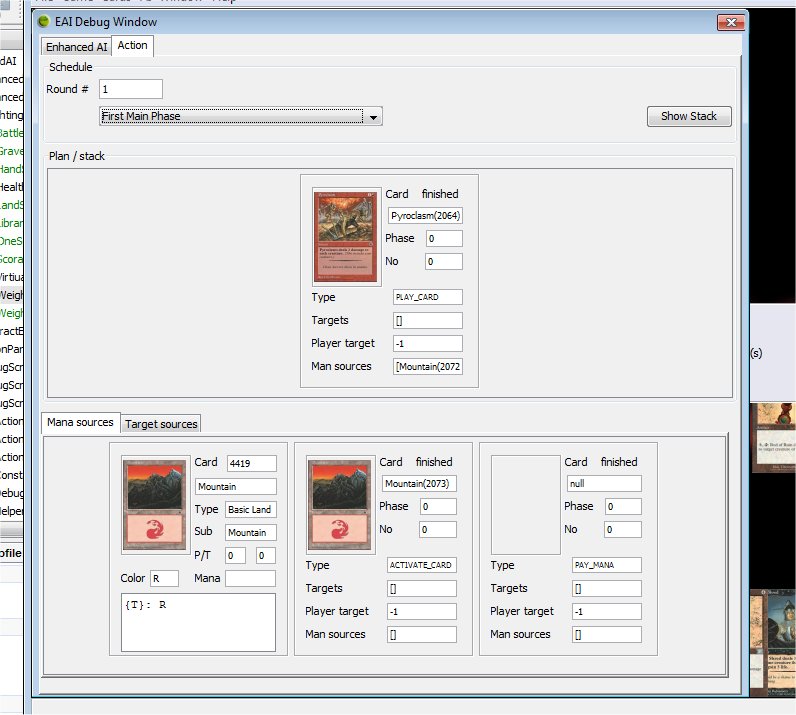
Task: Click the Sub field showing Mountain
Action: (x=250, y=532)
